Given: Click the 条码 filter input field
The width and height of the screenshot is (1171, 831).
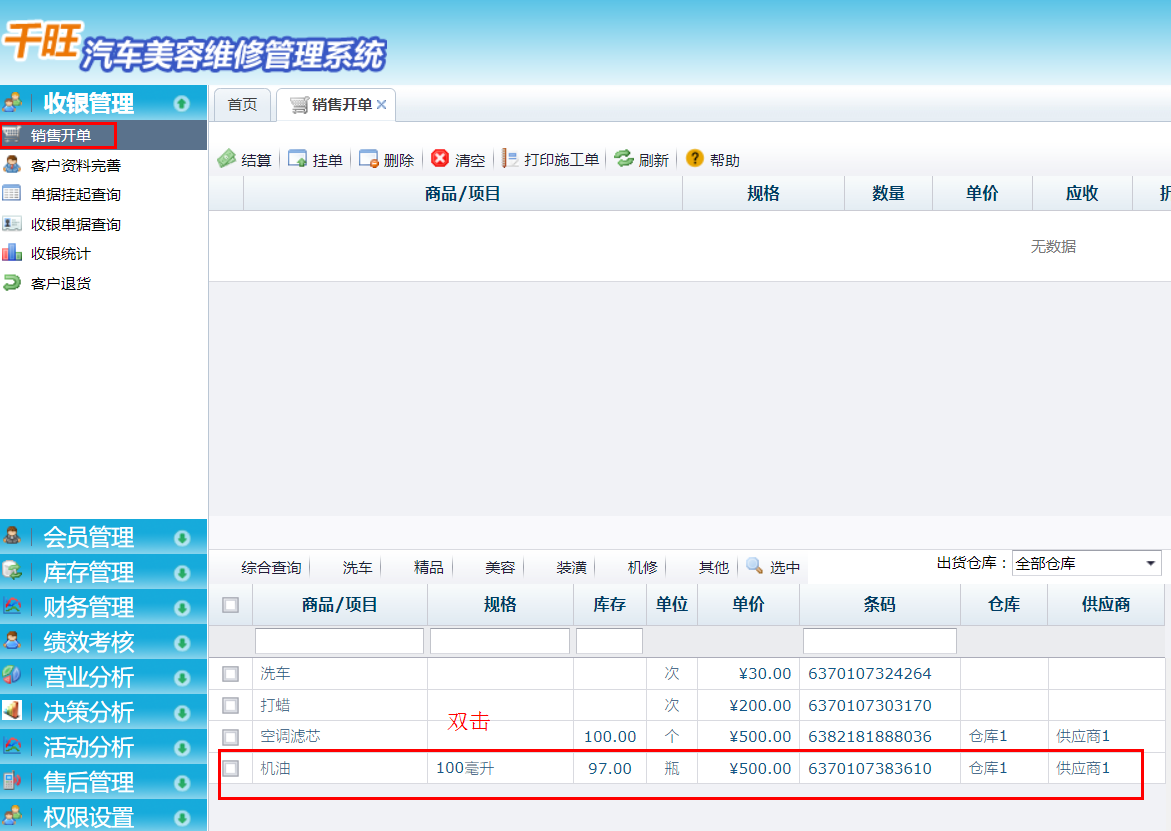Looking at the screenshot, I should pos(880,641).
